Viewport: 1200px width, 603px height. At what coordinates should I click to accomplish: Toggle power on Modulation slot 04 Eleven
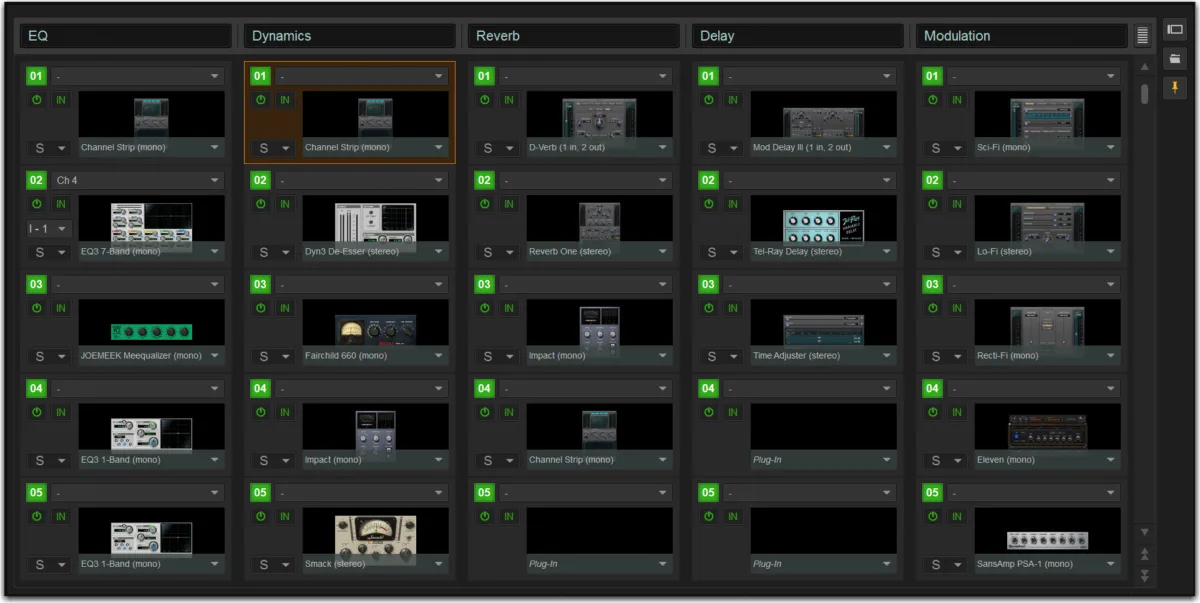tap(933, 412)
